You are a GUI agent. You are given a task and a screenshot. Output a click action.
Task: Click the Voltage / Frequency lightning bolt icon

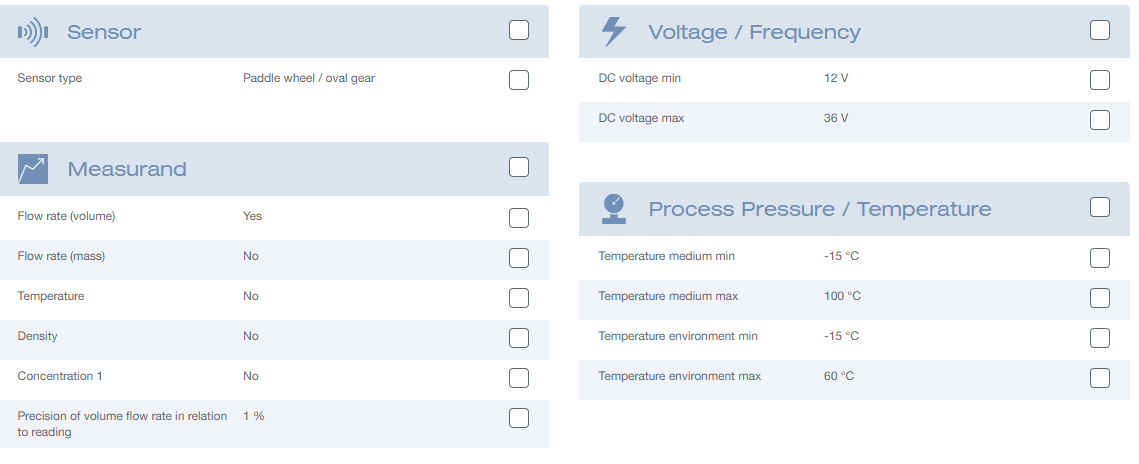coord(614,32)
